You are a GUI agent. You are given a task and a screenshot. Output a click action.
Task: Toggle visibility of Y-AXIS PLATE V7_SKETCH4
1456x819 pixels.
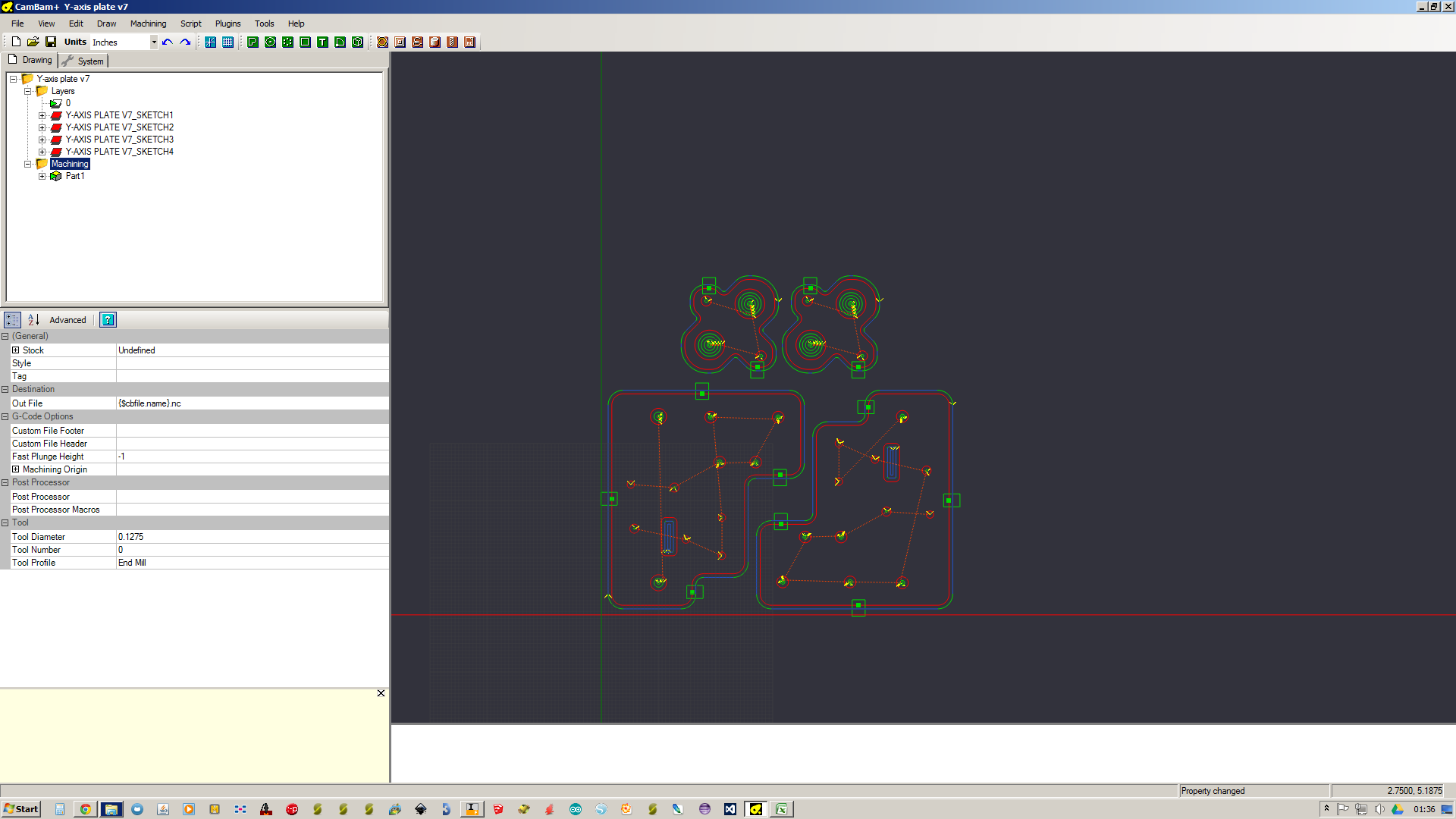click(56, 151)
